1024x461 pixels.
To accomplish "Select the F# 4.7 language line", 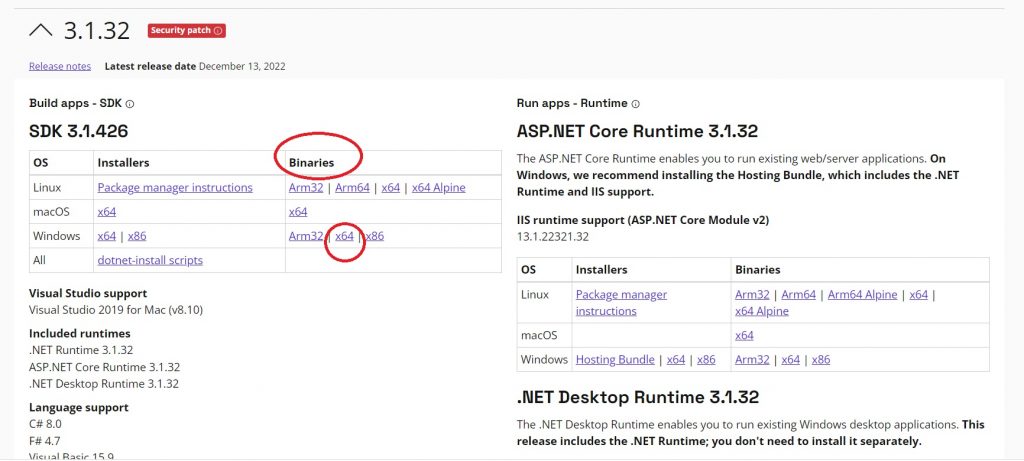I will click(44, 441).
